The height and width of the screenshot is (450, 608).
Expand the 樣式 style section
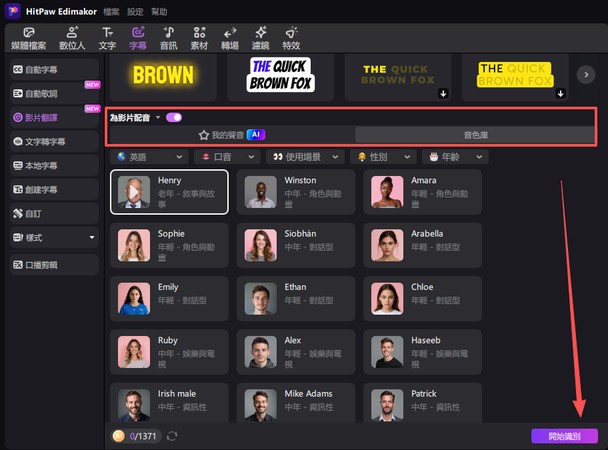tap(54, 237)
